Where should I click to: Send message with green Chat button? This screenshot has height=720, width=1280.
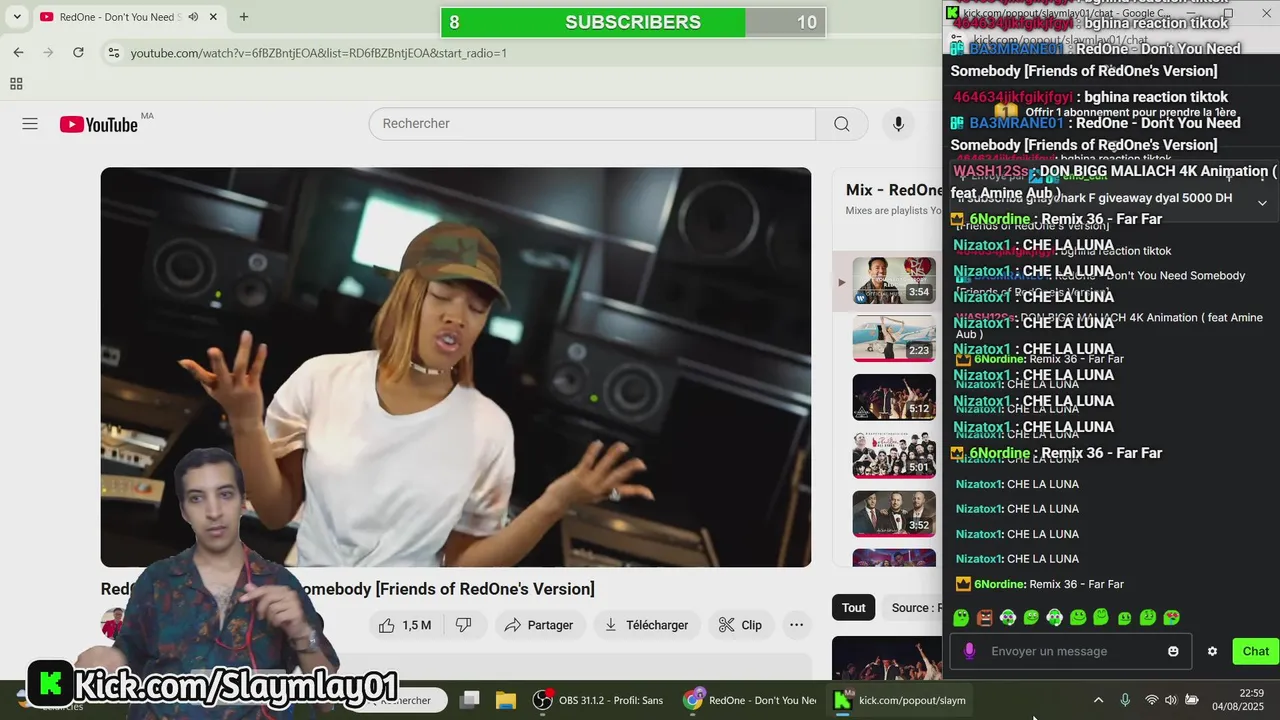click(1256, 651)
